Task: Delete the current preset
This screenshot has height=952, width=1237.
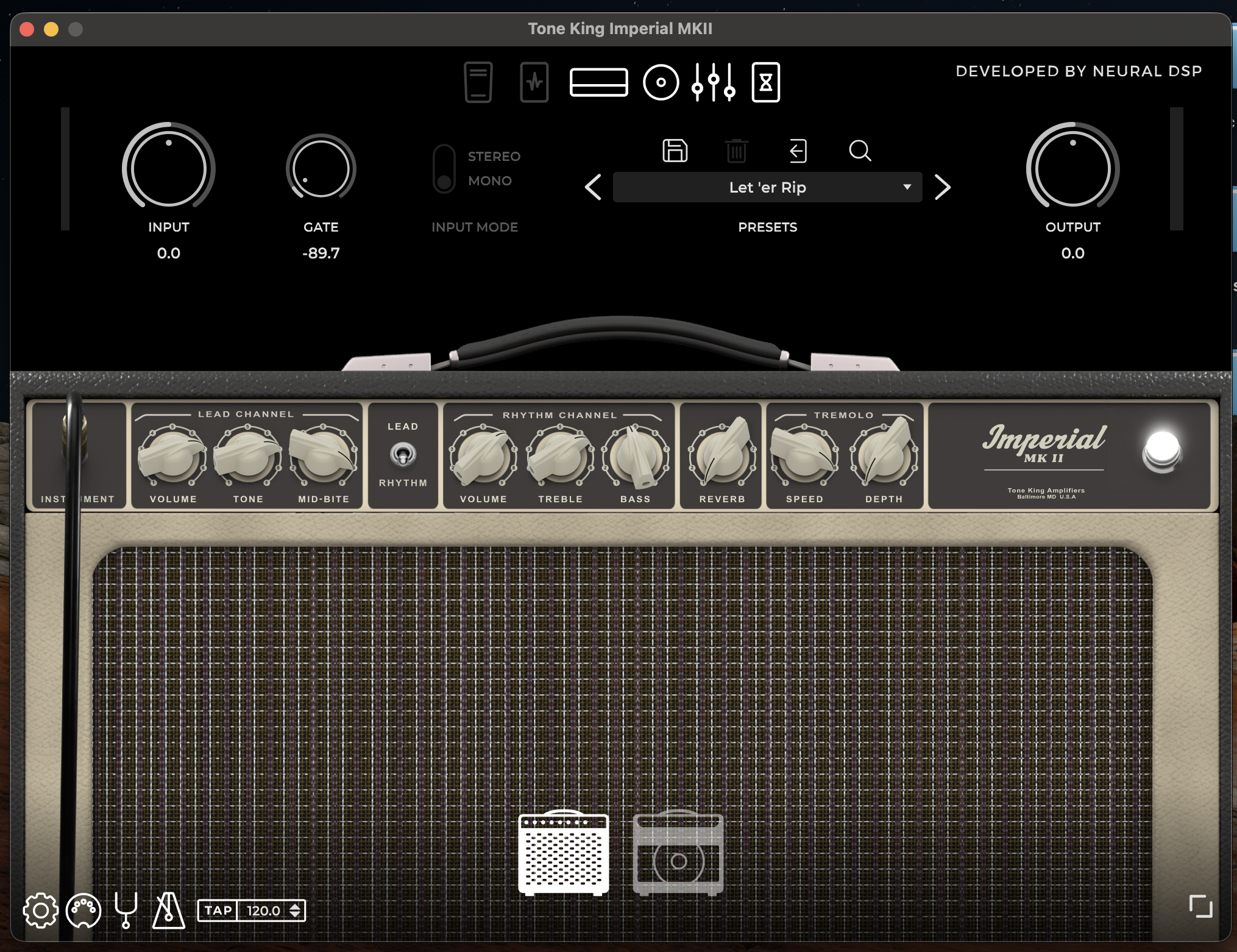Action: pyautogui.click(x=737, y=151)
